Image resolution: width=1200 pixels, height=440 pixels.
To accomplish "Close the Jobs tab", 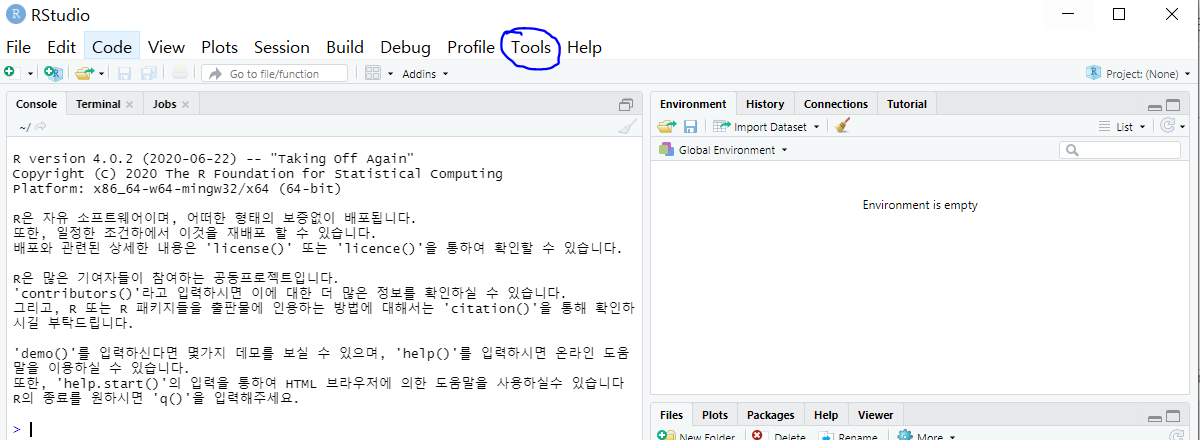I will [x=186, y=105].
